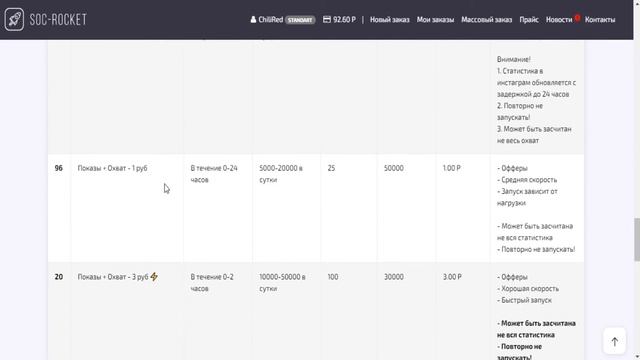This screenshot has width=640, height=360.
Task: Click the wallet card icon near balance
Action: click(x=327, y=19)
